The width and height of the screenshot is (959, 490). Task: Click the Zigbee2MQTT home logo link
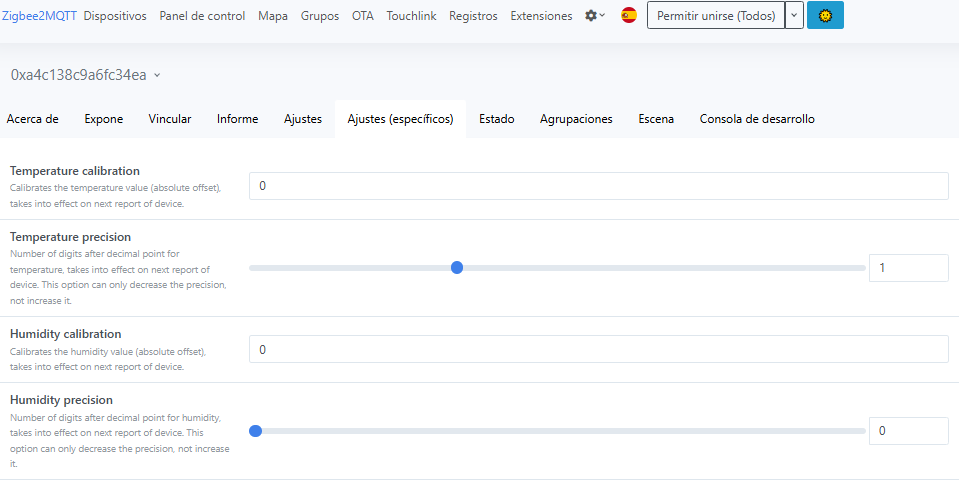(x=39, y=16)
